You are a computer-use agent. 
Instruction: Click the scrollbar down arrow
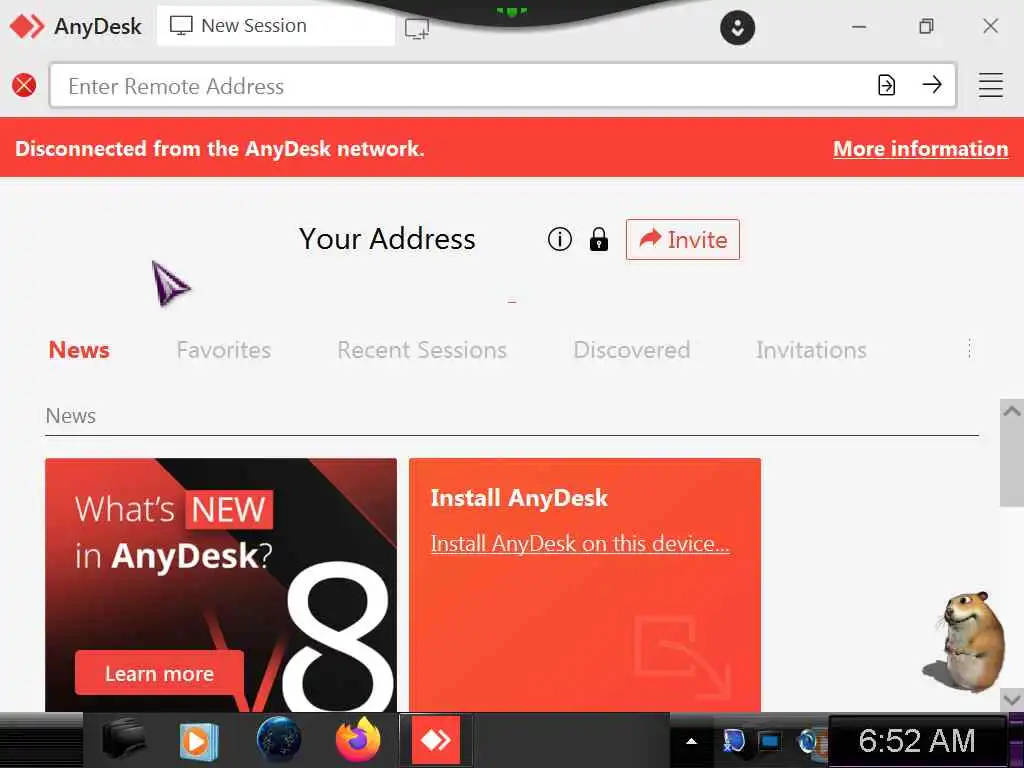tap(1012, 699)
